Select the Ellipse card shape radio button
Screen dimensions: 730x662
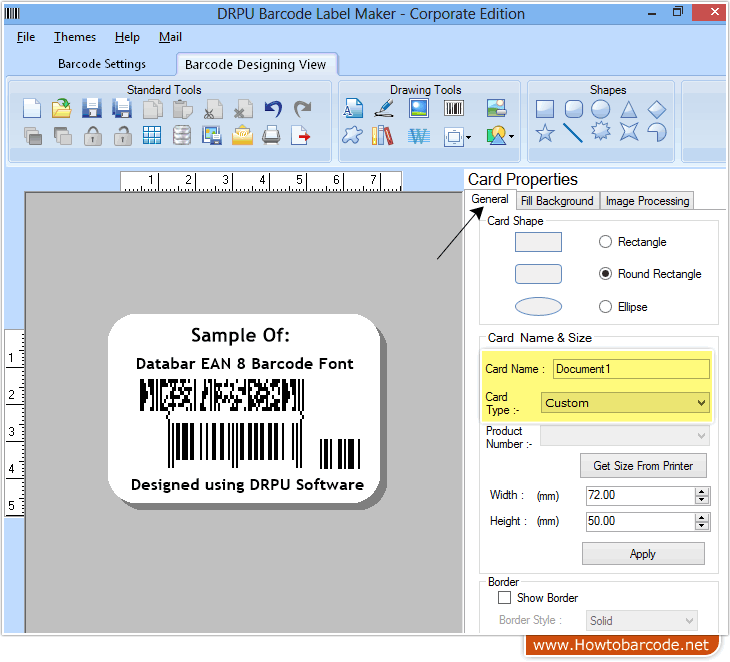605,306
